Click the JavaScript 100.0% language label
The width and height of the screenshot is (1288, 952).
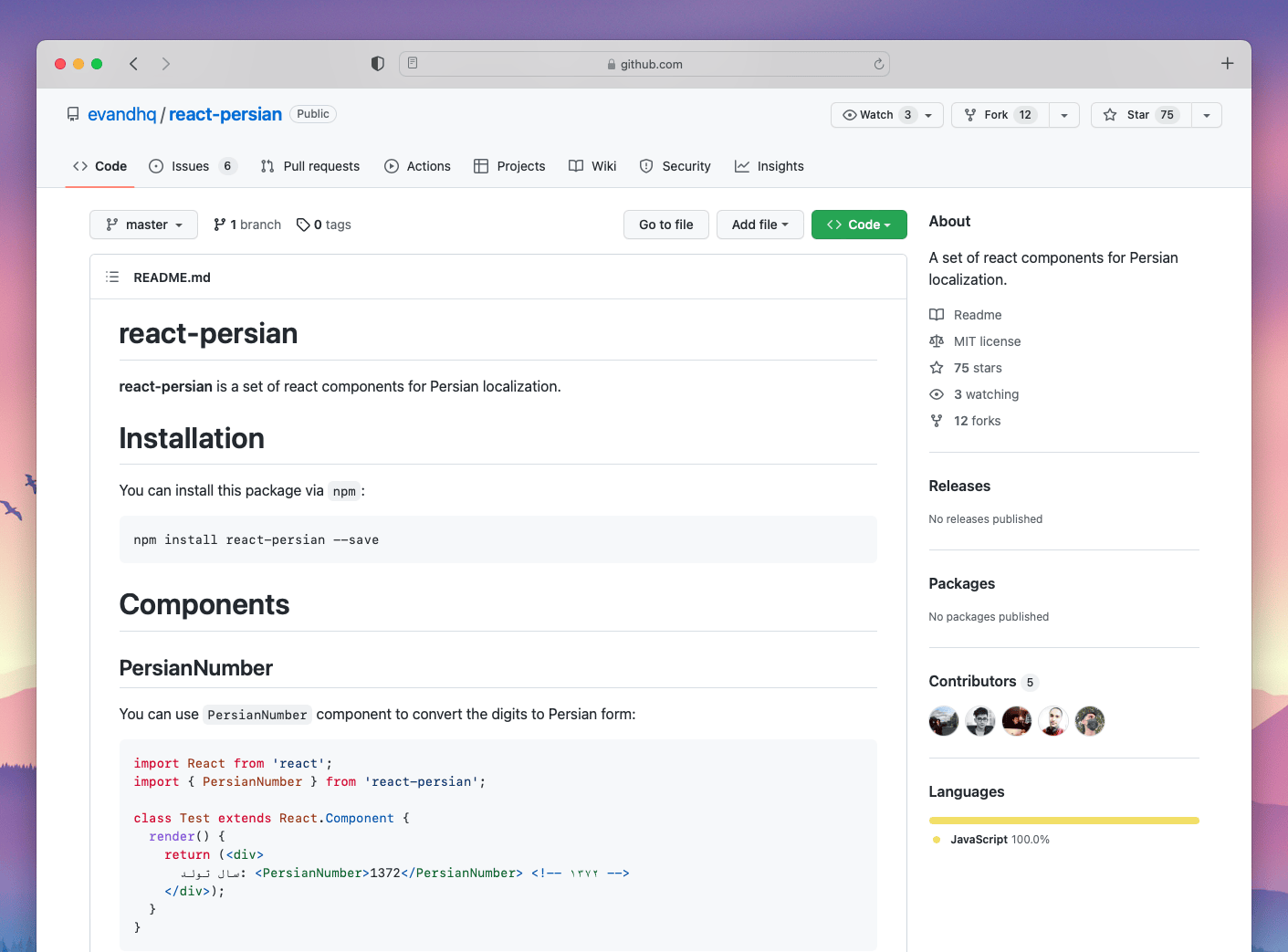click(x=1000, y=840)
